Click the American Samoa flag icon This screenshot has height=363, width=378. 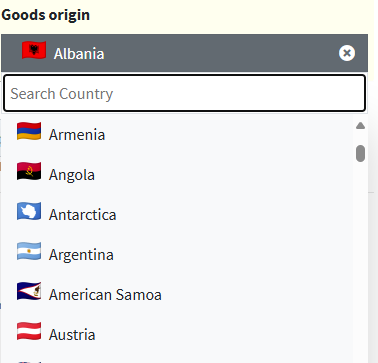[29, 291]
